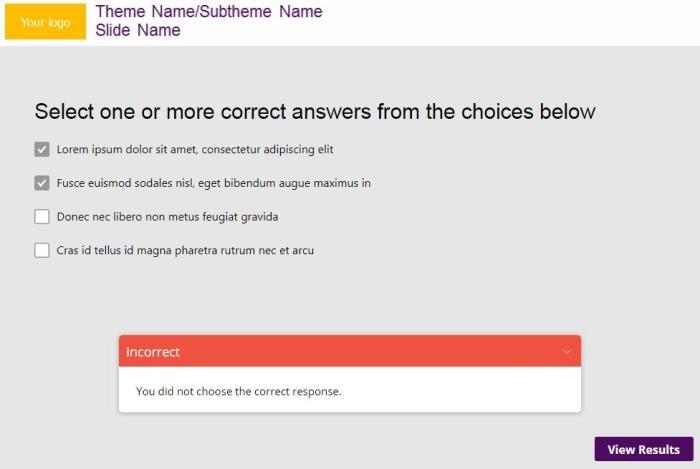This screenshot has width=700, height=469.
Task: Uncheck the 'Fusce euismod sodales nisl' checkbox
Action: point(42,183)
